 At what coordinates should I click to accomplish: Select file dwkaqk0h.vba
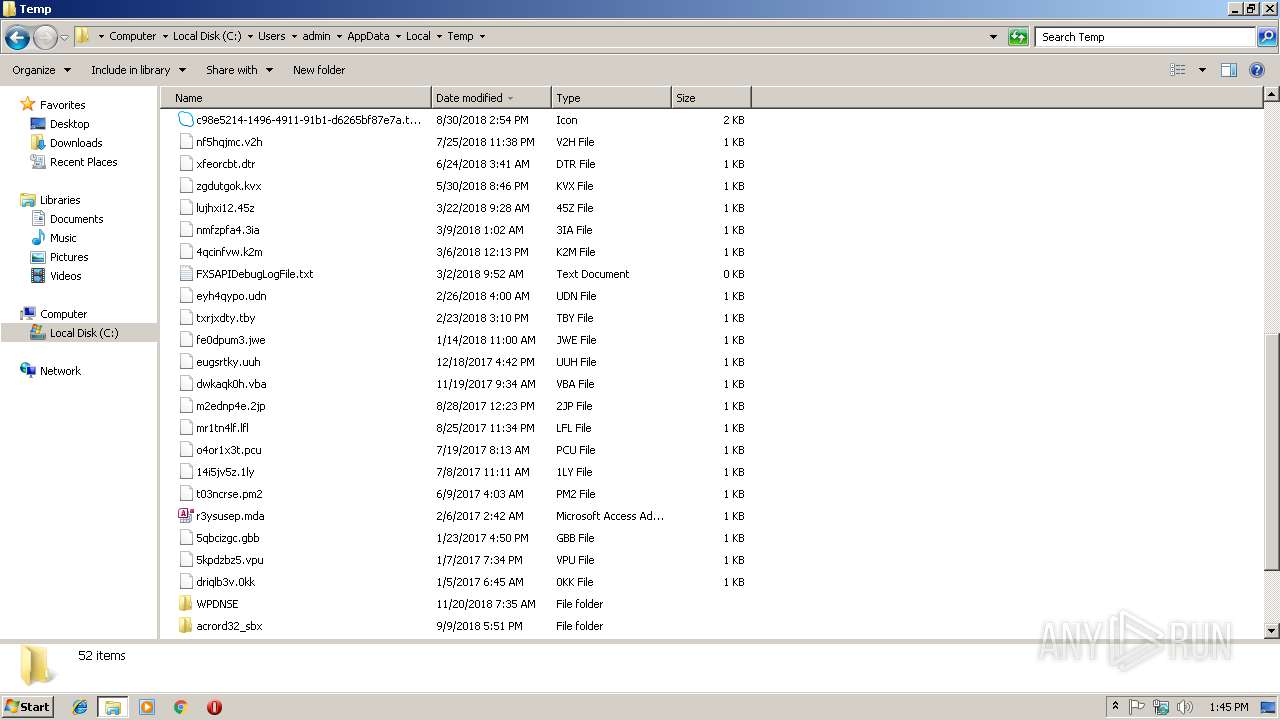pyautogui.click(x=231, y=384)
